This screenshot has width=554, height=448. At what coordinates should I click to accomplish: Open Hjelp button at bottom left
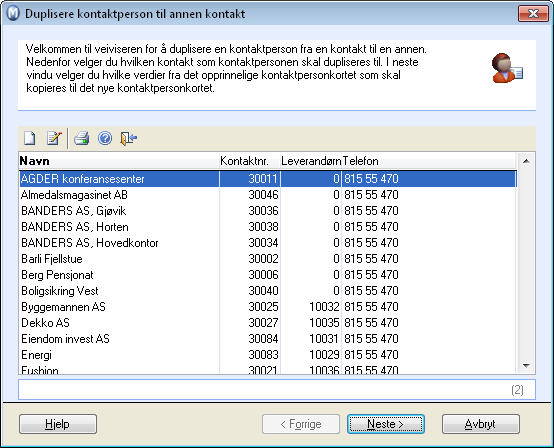(58, 424)
